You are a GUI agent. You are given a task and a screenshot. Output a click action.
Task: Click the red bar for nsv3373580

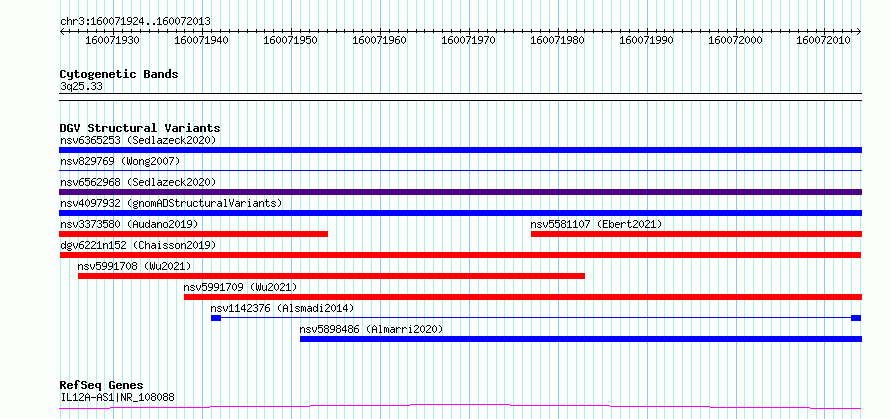click(194, 234)
